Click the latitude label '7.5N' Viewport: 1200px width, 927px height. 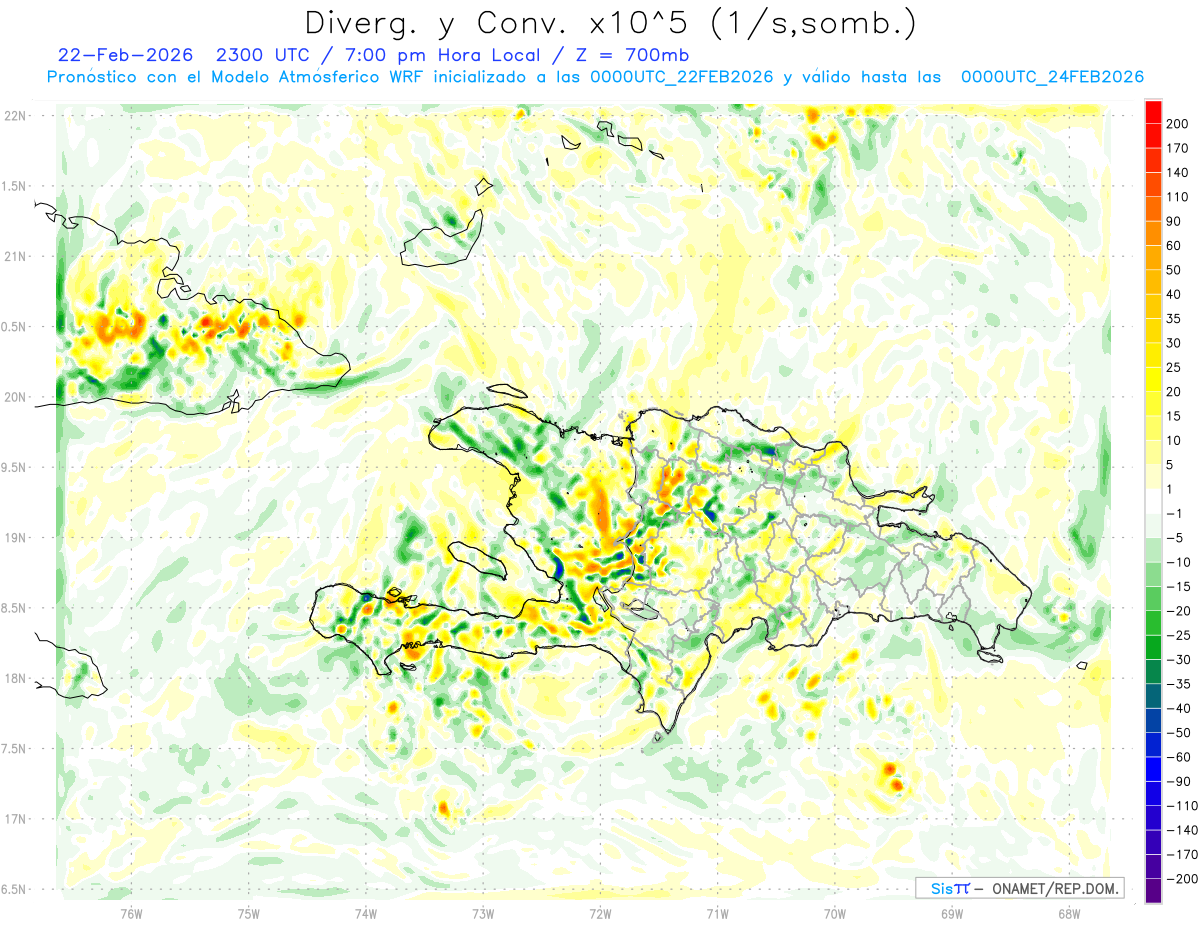coord(14,748)
